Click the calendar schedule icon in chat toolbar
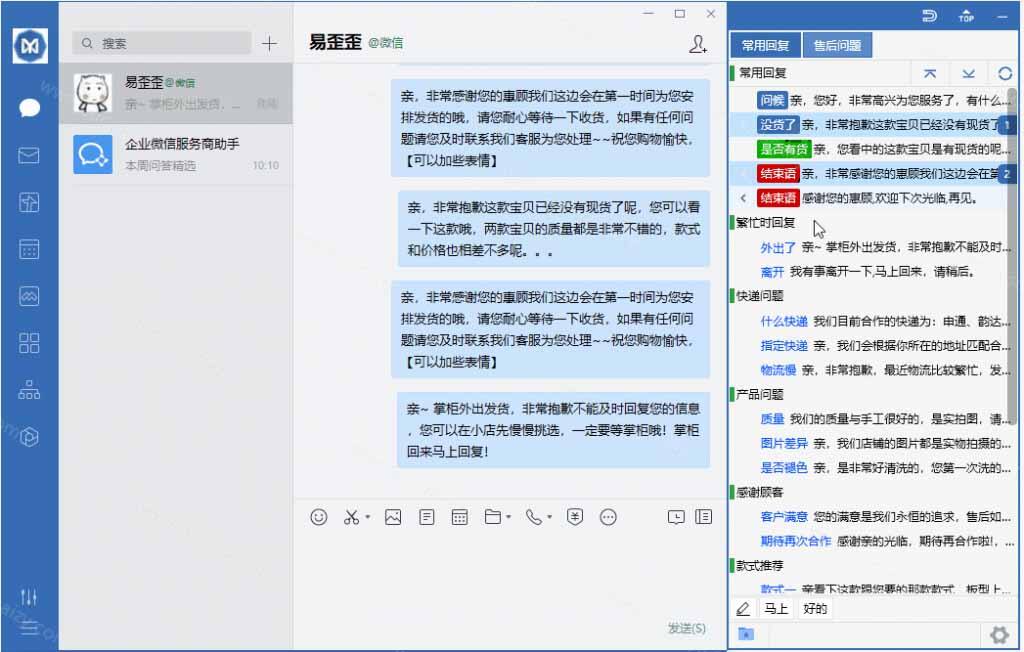The width and height of the screenshot is (1024, 652). 460,517
